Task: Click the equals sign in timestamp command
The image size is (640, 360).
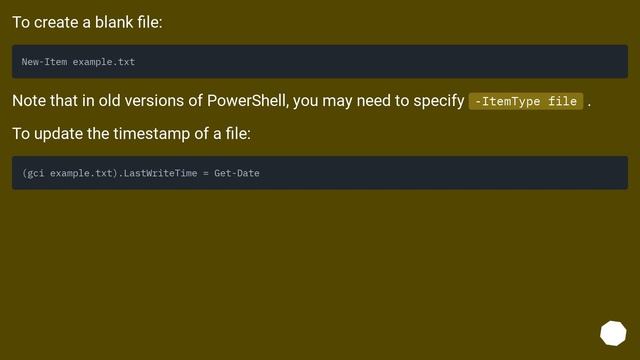Action: coord(206,173)
